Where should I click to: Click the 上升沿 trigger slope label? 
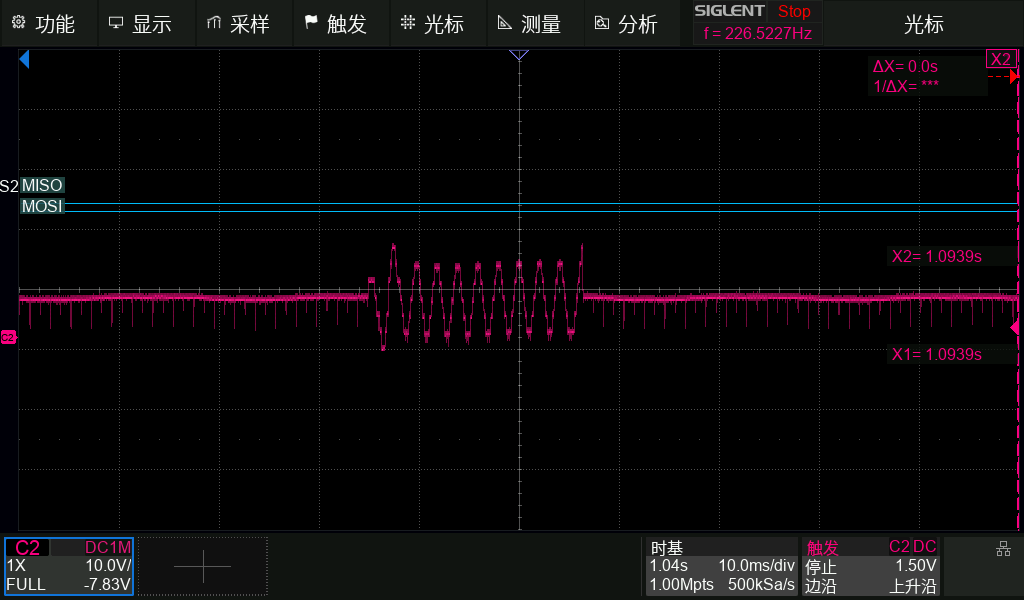[x=914, y=586]
